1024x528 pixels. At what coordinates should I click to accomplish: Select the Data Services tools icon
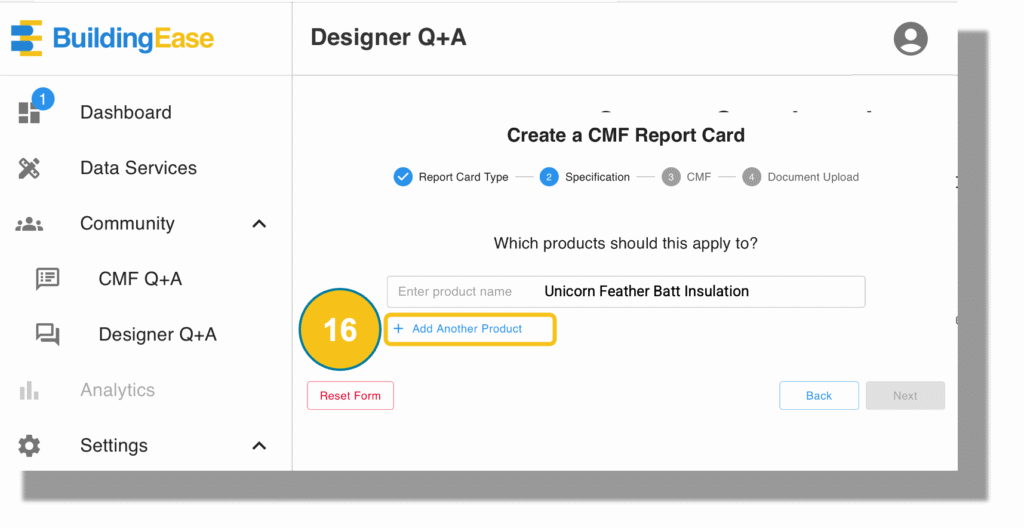[29, 168]
